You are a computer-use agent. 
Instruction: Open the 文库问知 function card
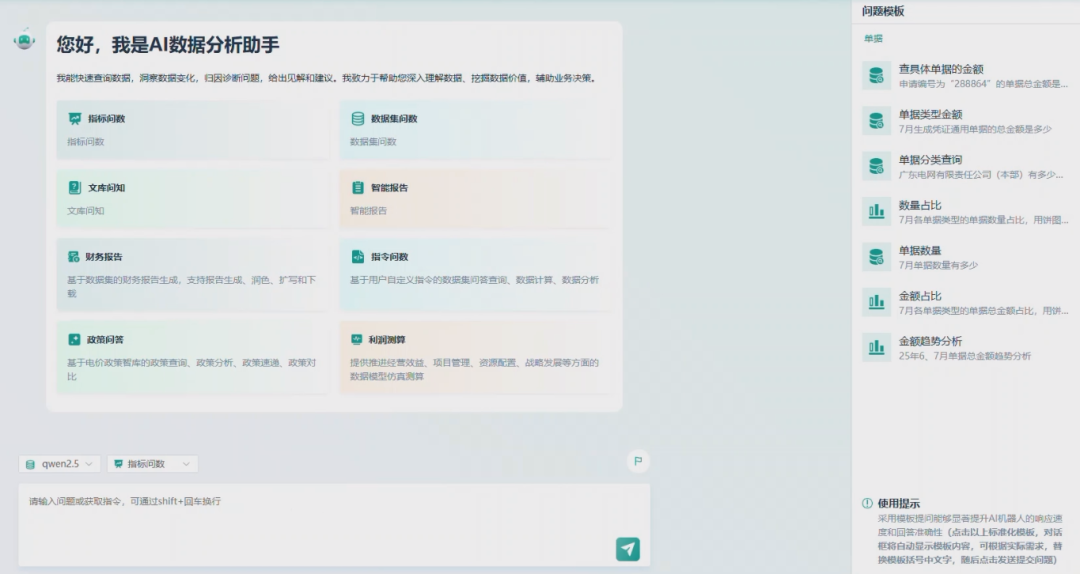[192, 198]
